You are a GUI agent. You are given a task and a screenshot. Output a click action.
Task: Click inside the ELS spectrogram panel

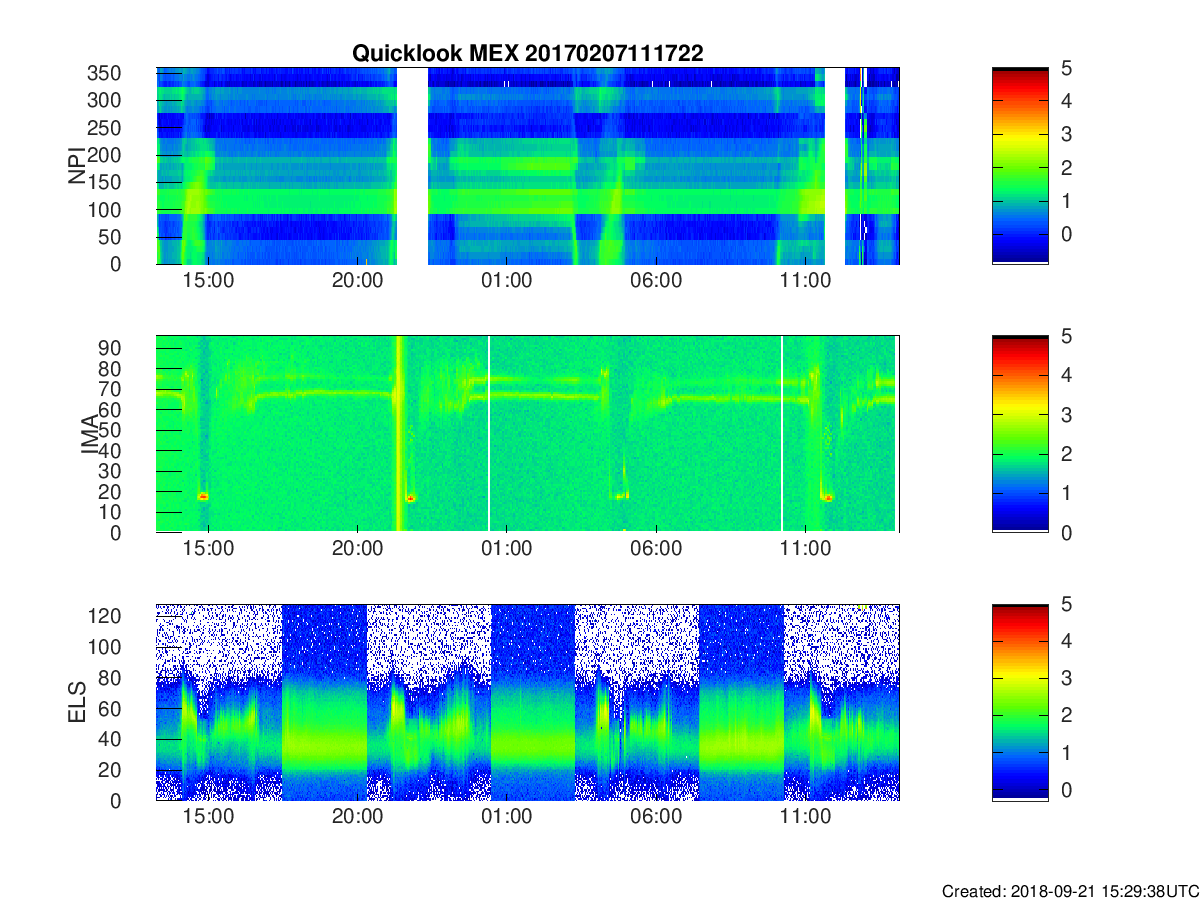click(x=528, y=702)
